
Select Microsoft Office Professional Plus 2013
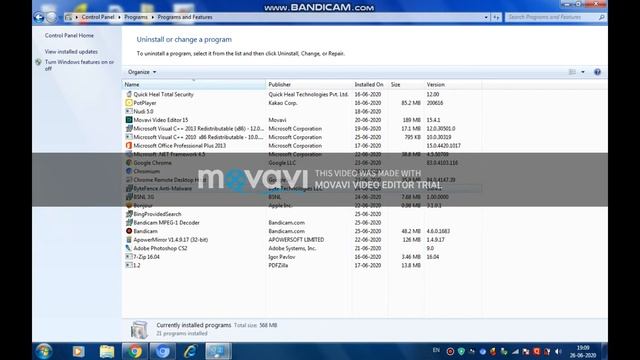(302, 146)
